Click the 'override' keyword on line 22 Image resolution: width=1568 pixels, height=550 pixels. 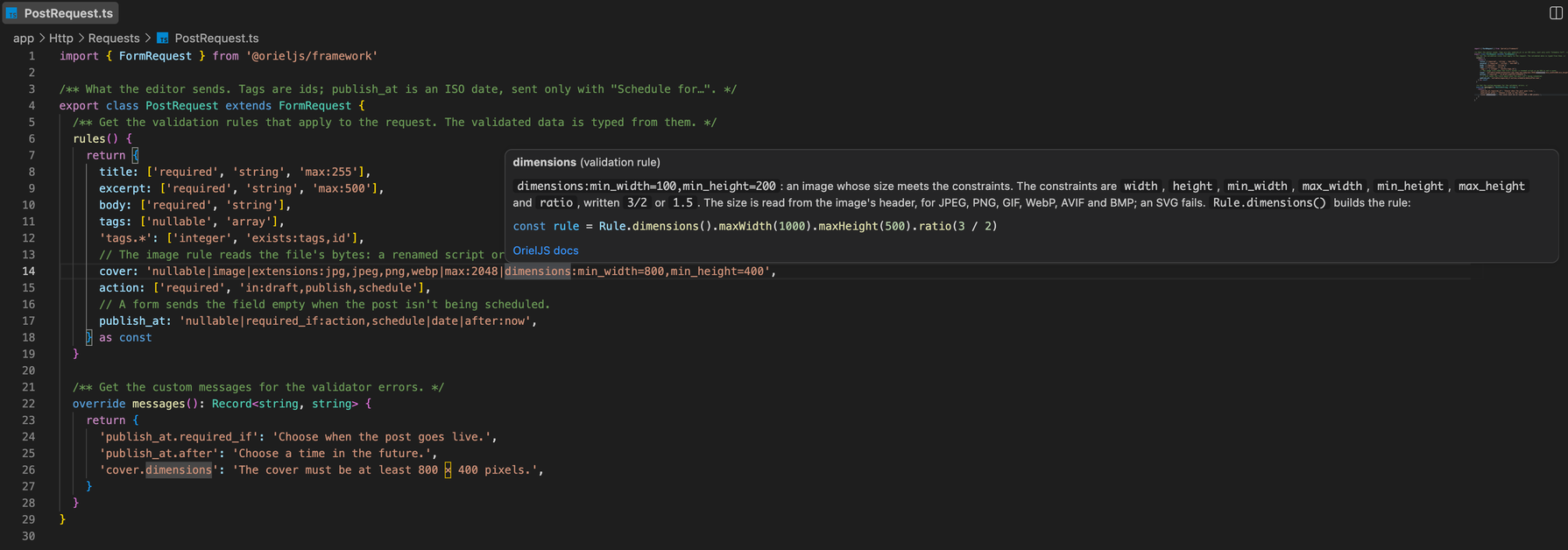(99, 404)
